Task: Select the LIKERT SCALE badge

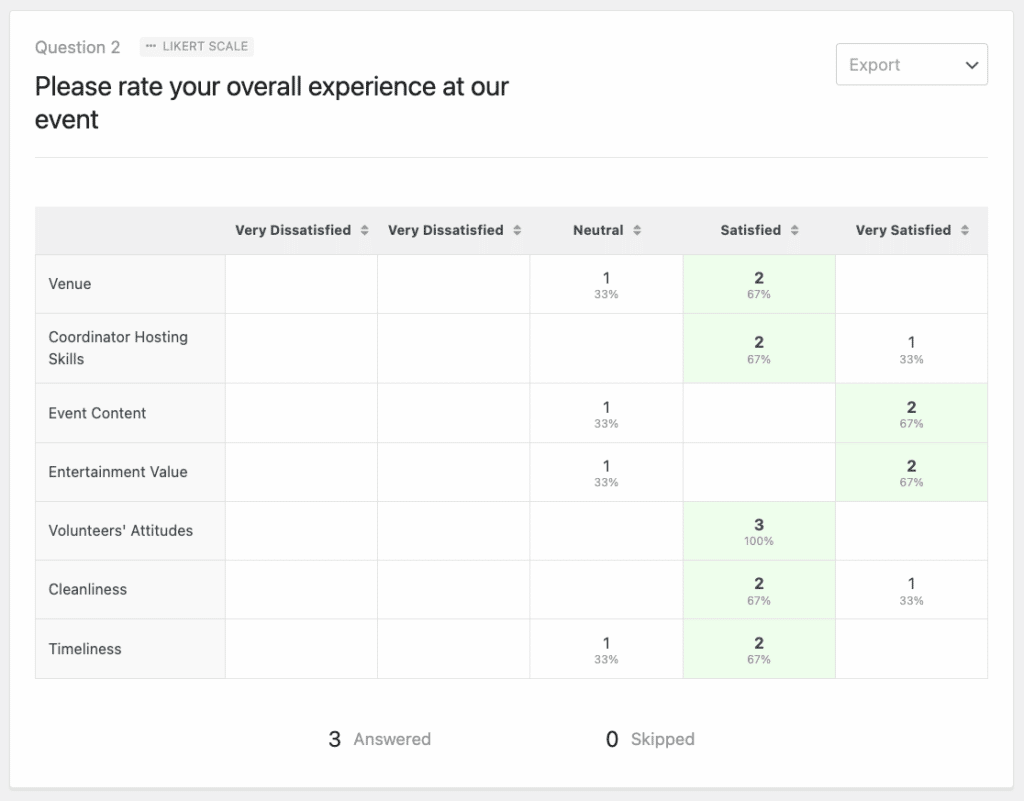Action: 196,46
